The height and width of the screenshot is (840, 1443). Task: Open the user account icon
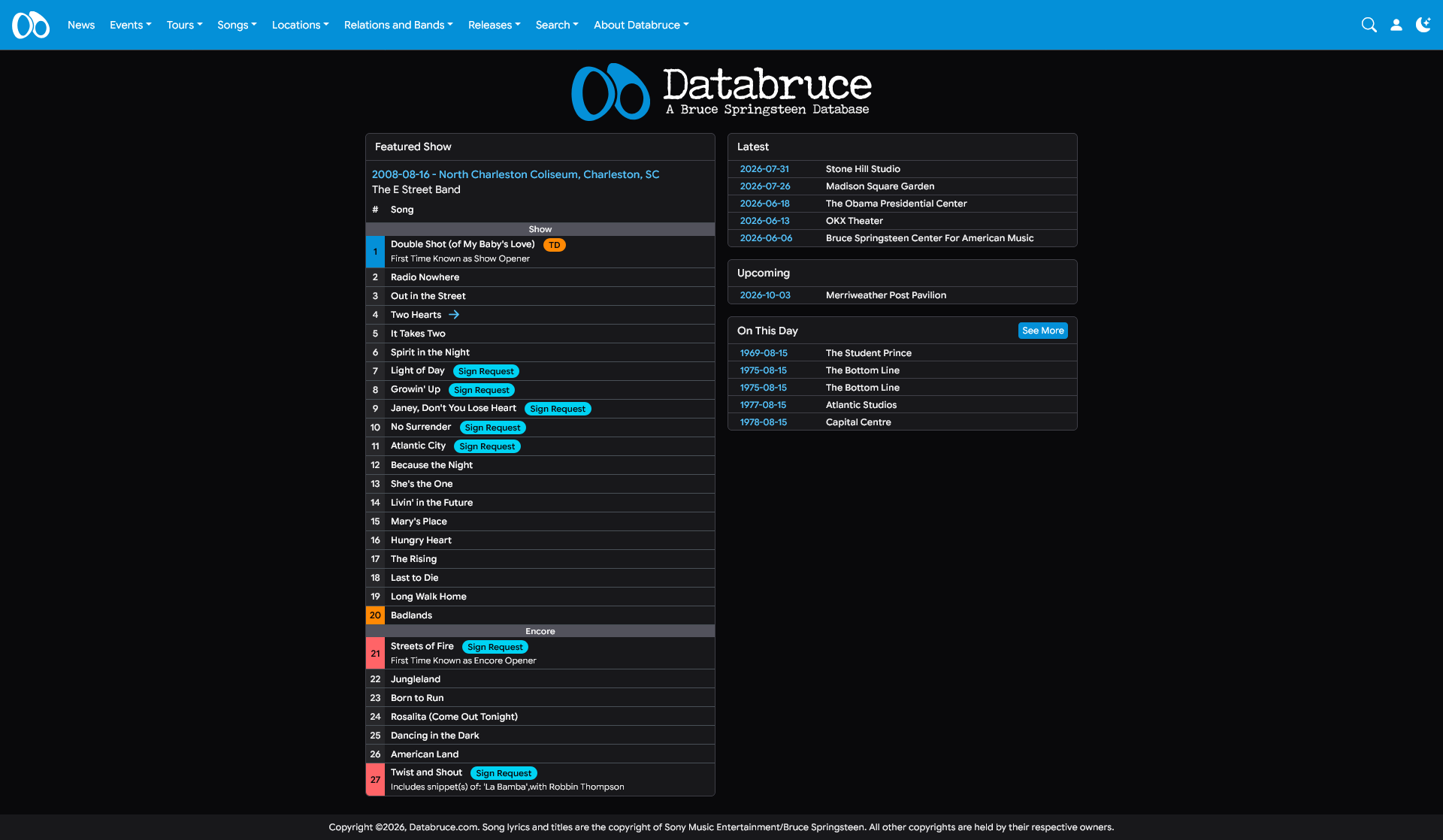tap(1396, 25)
